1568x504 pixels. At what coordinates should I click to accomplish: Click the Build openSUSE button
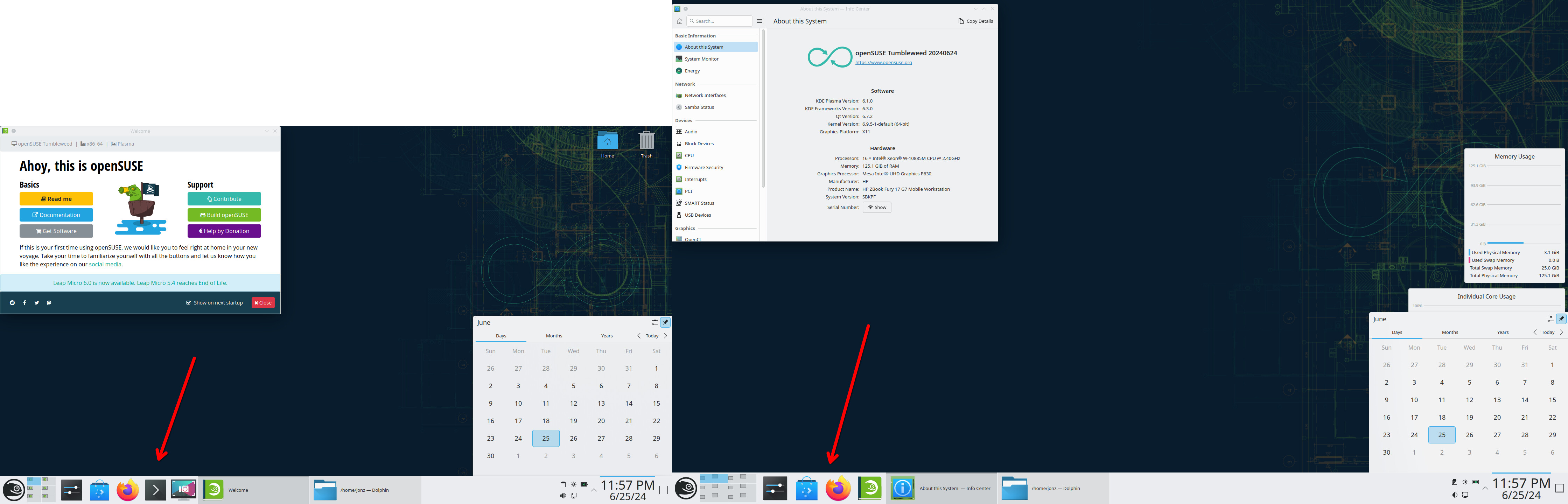(x=224, y=215)
